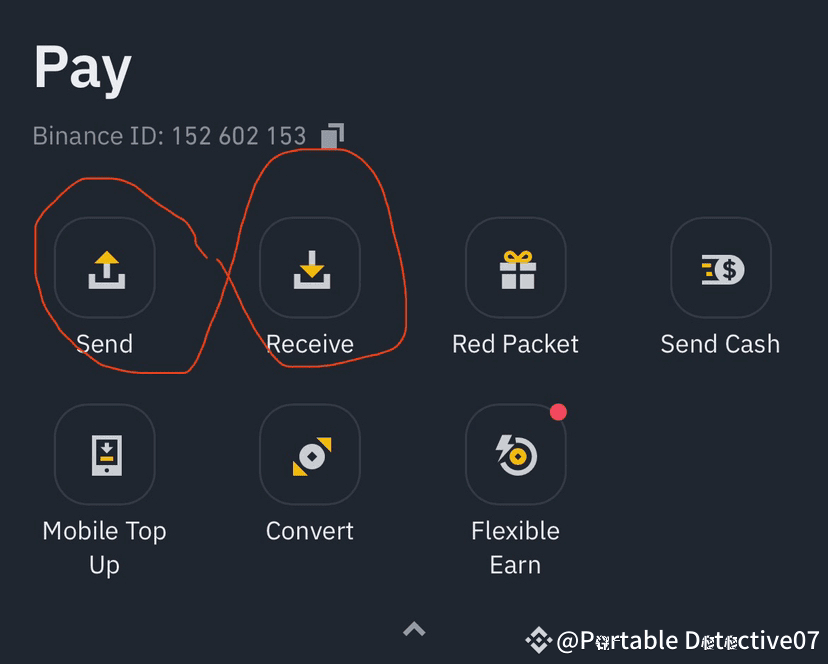This screenshot has height=664, width=828.
Task: Tap the Send upload-arrow icon
Action: 104,268
